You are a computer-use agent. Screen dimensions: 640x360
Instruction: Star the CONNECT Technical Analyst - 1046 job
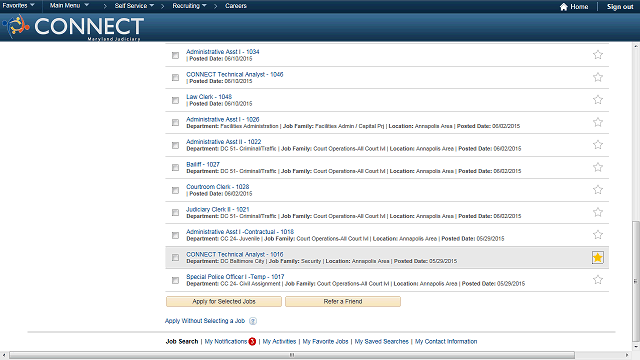click(x=598, y=77)
